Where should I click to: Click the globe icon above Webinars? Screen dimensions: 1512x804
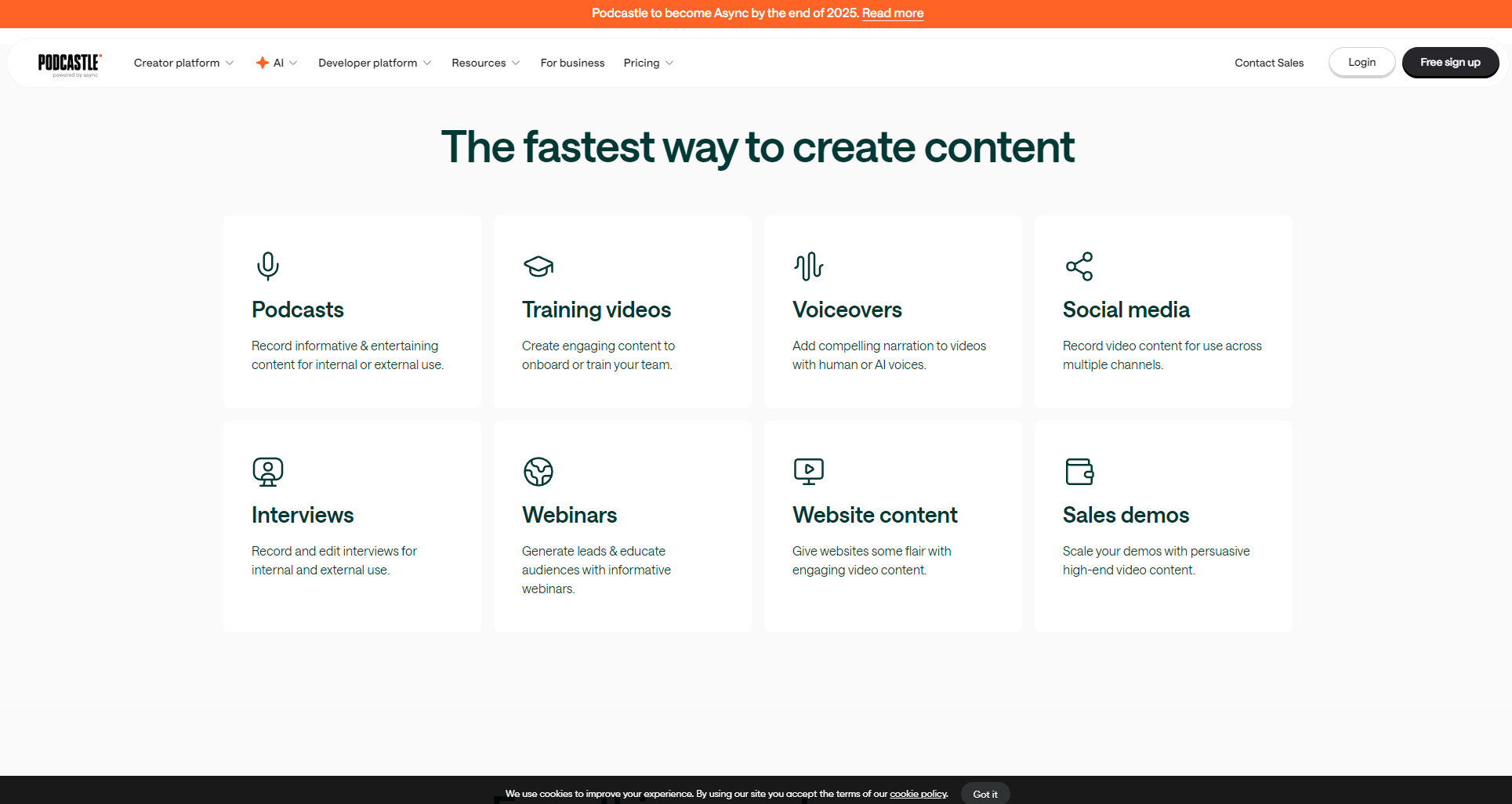coord(538,472)
